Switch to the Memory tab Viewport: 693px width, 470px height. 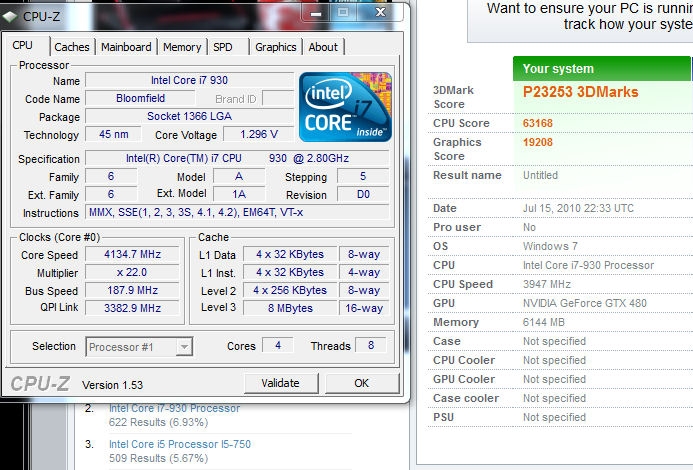[x=182, y=47]
